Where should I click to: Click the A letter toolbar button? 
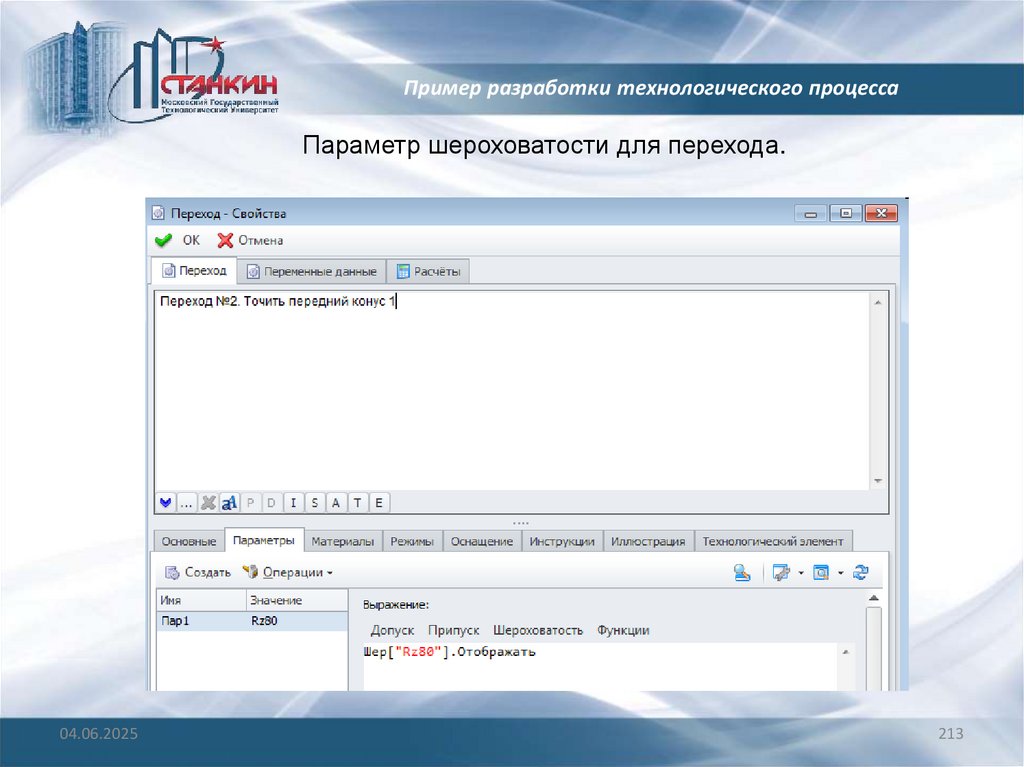336,502
